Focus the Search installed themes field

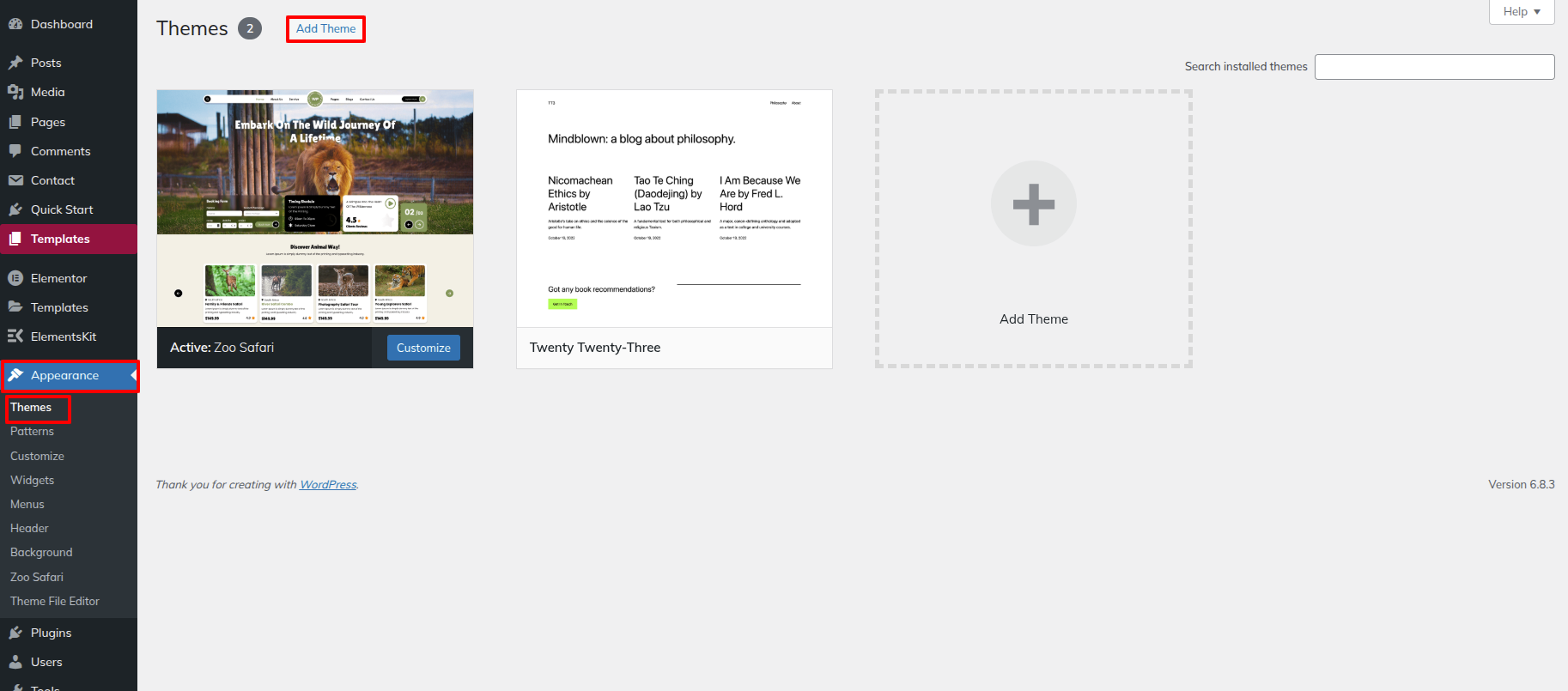click(1434, 67)
